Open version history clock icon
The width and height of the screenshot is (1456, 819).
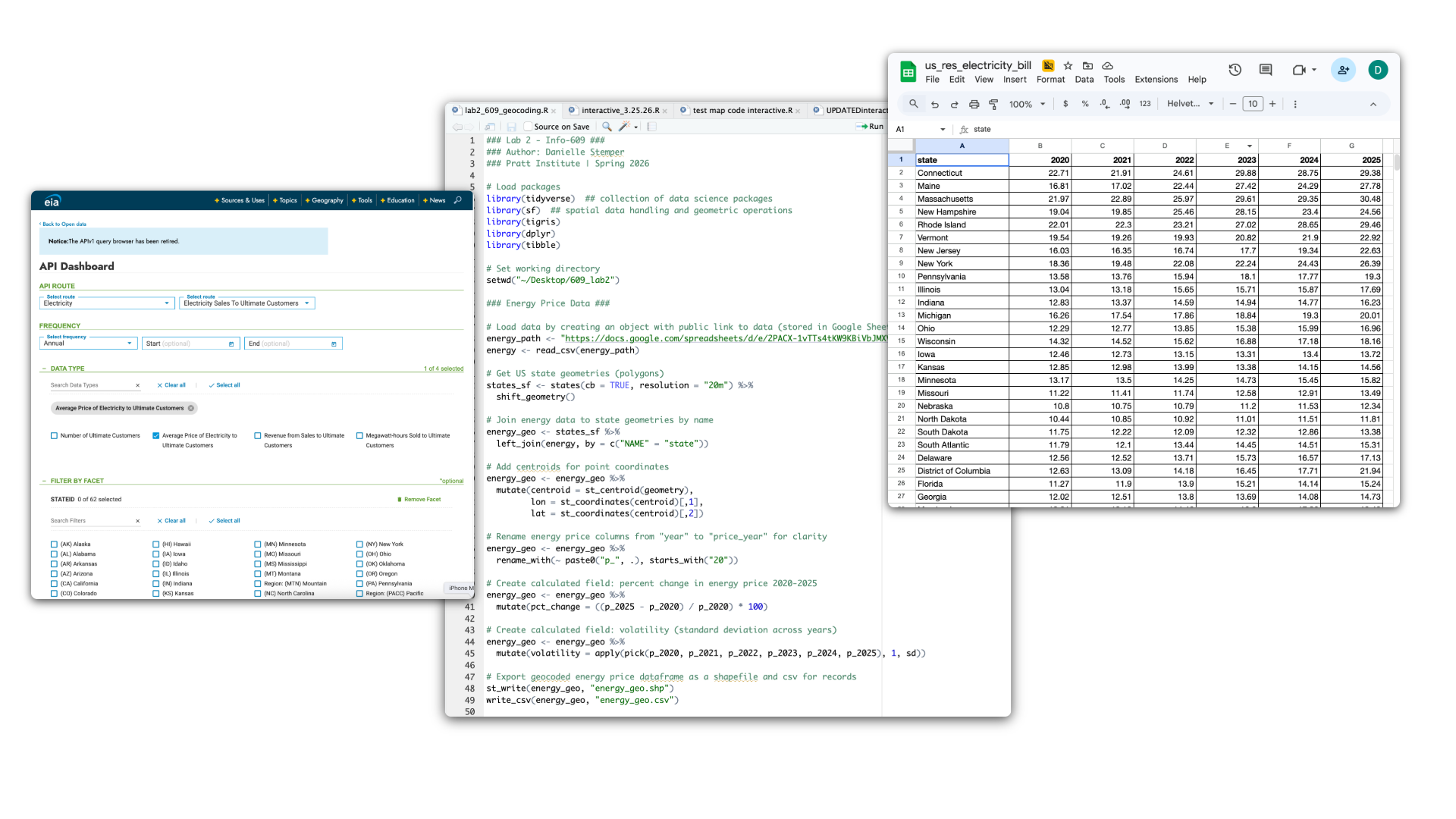coord(1235,70)
